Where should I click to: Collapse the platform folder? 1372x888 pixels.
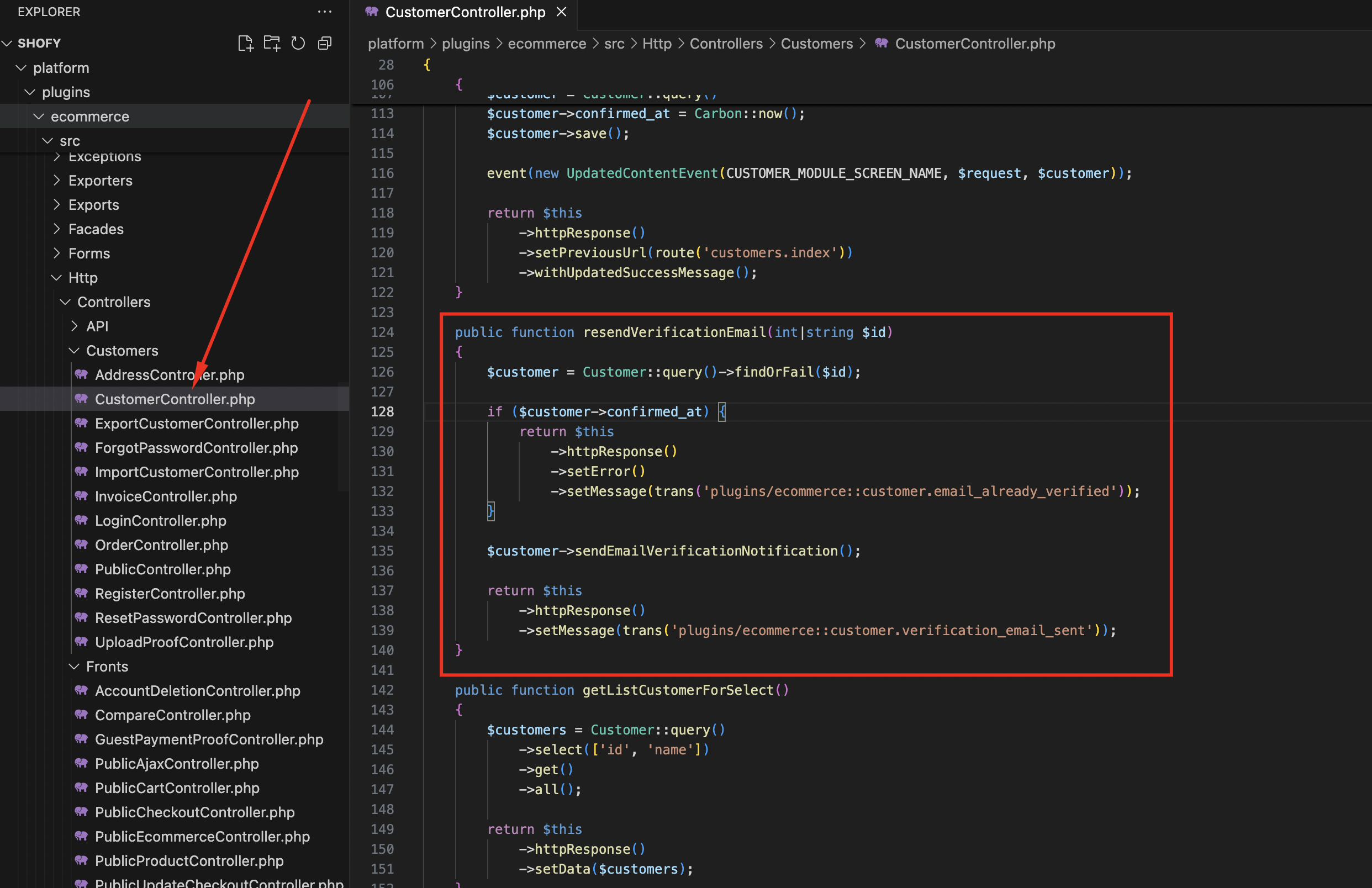click(x=22, y=67)
